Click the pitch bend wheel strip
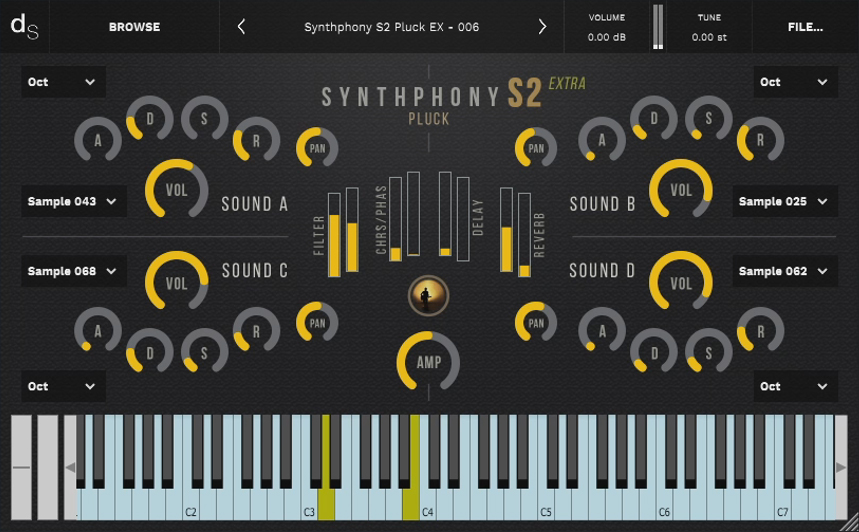The height and width of the screenshot is (532, 859). point(21,467)
